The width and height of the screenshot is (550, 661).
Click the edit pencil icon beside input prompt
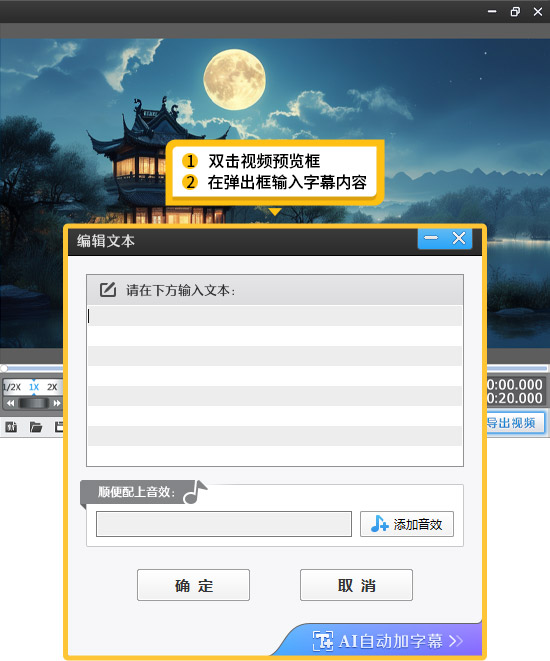(x=107, y=290)
